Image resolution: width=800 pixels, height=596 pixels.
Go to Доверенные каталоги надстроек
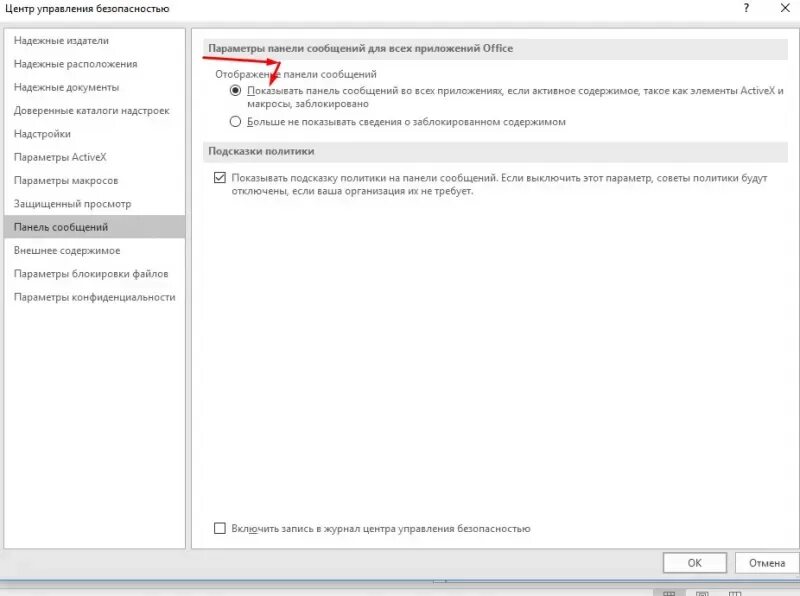click(x=94, y=111)
